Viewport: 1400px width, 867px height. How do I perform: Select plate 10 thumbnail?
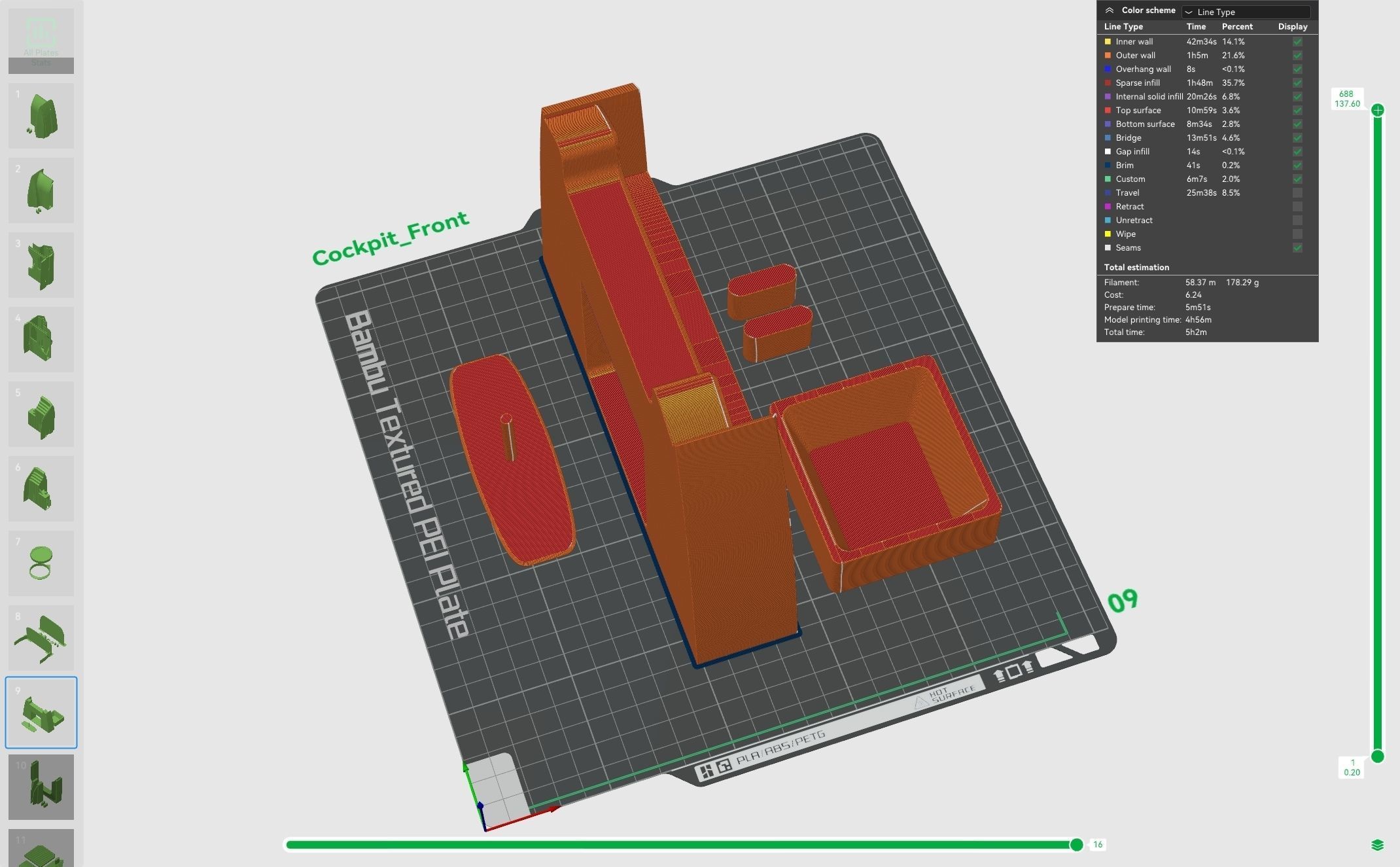coord(41,787)
